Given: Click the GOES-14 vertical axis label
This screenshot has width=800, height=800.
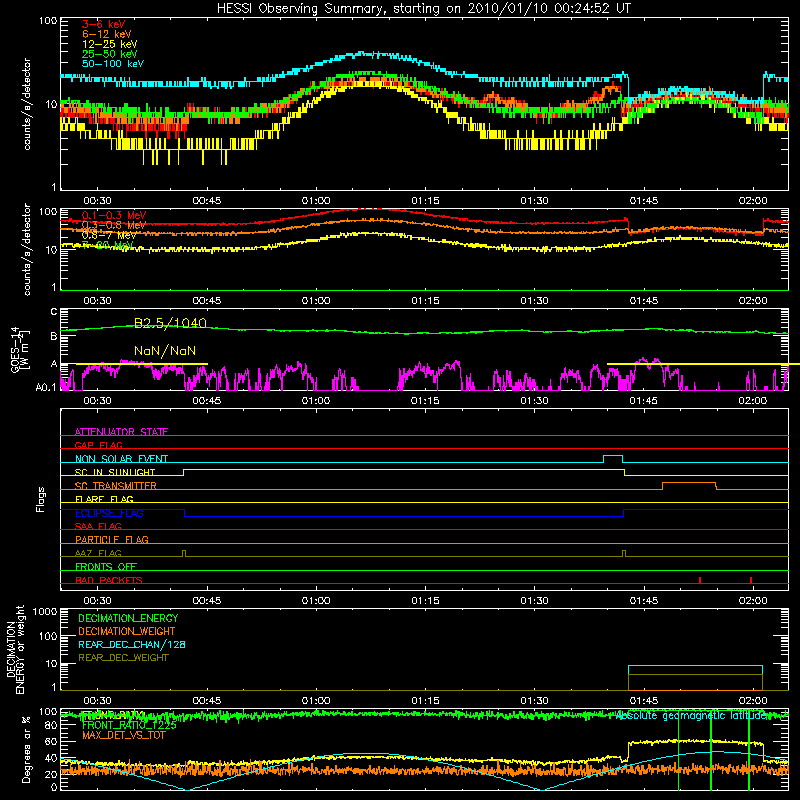Looking at the screenshot, I should tap(19, 350).
